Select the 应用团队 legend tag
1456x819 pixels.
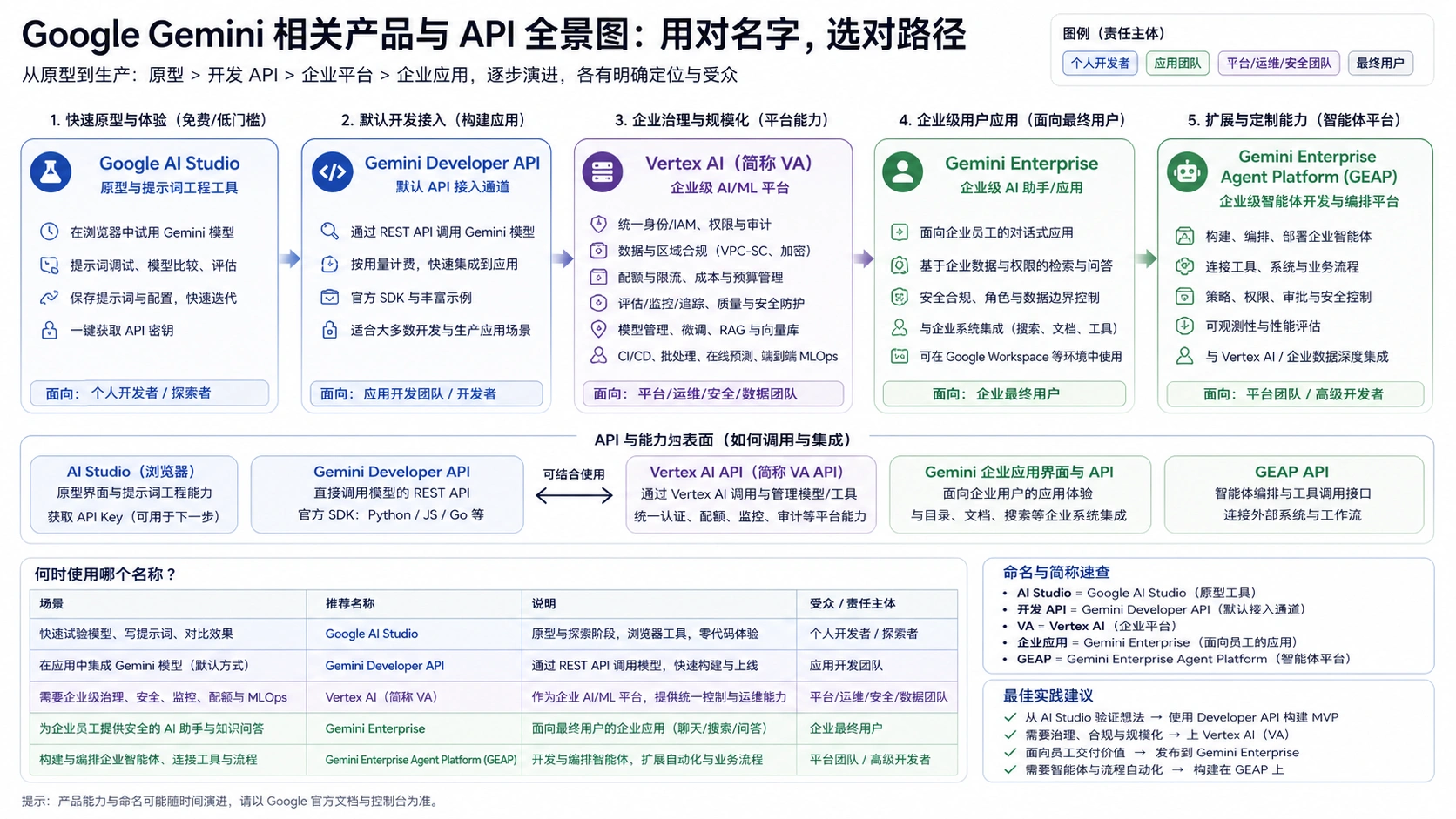1177,63
